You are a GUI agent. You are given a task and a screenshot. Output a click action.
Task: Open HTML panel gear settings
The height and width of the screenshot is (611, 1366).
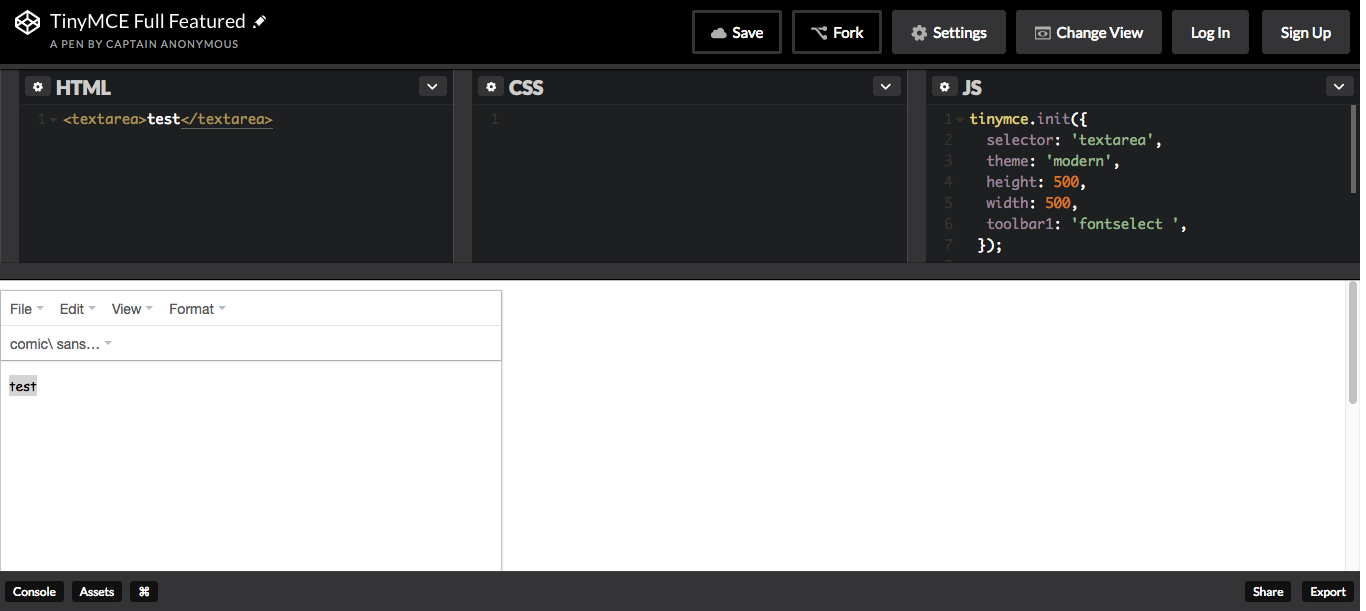click(38, 87)
